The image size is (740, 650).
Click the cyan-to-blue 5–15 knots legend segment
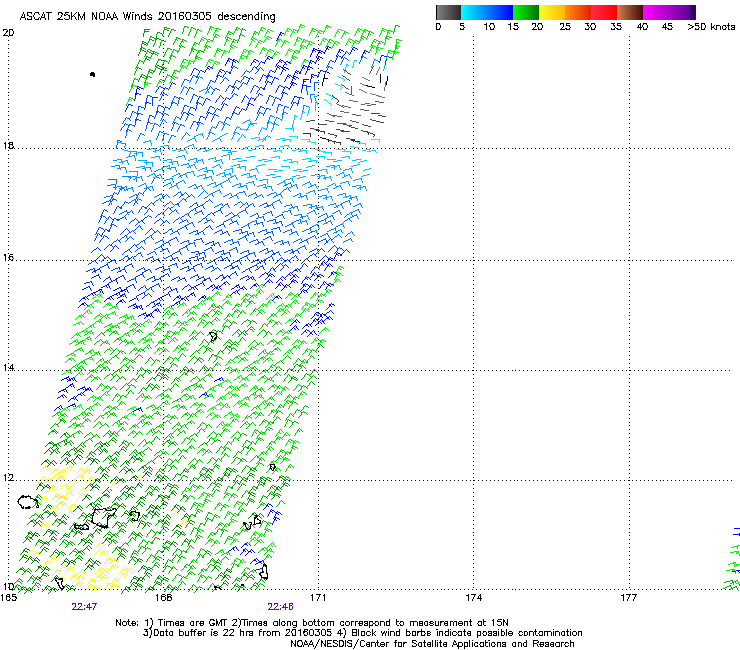click(x=487, y=12)
